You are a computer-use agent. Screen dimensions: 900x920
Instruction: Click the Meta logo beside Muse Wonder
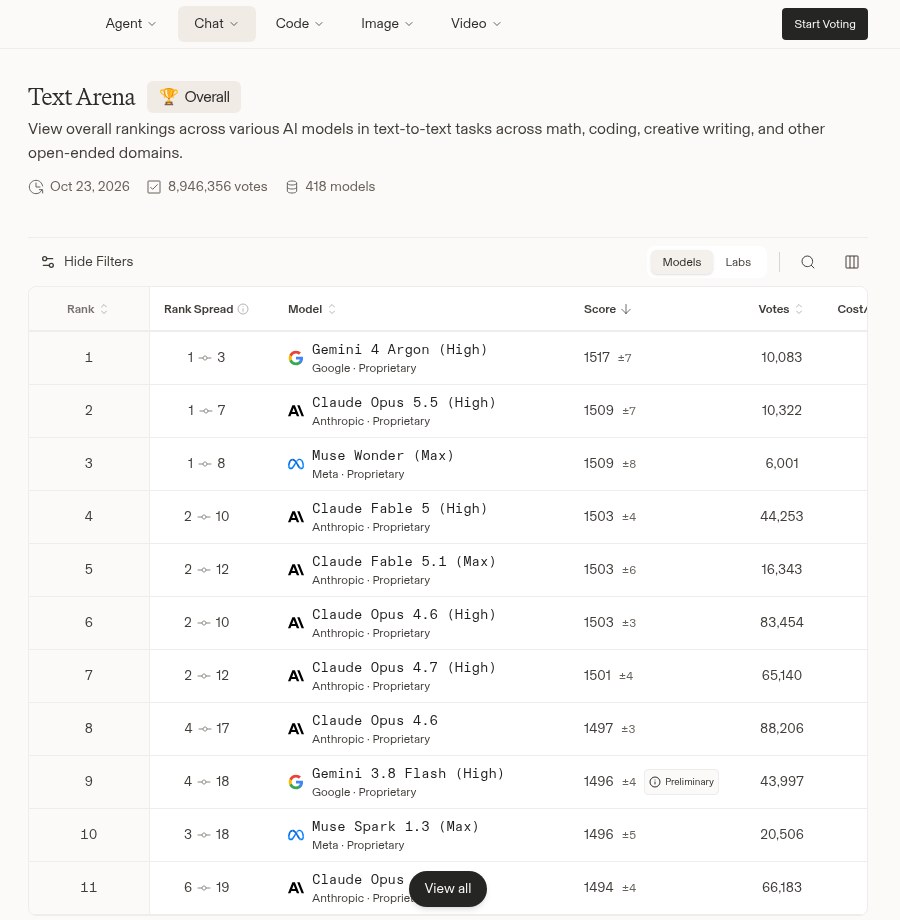coord(296,464)
